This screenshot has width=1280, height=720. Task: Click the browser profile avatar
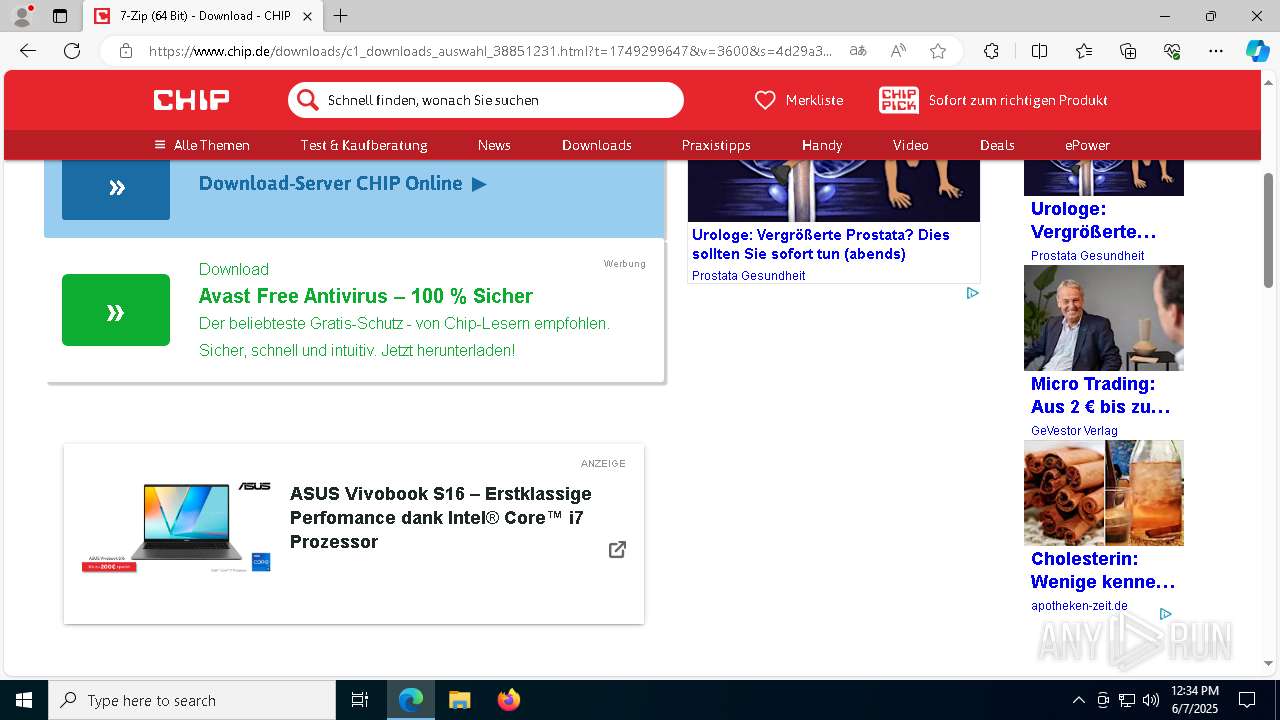pos(22,16)
